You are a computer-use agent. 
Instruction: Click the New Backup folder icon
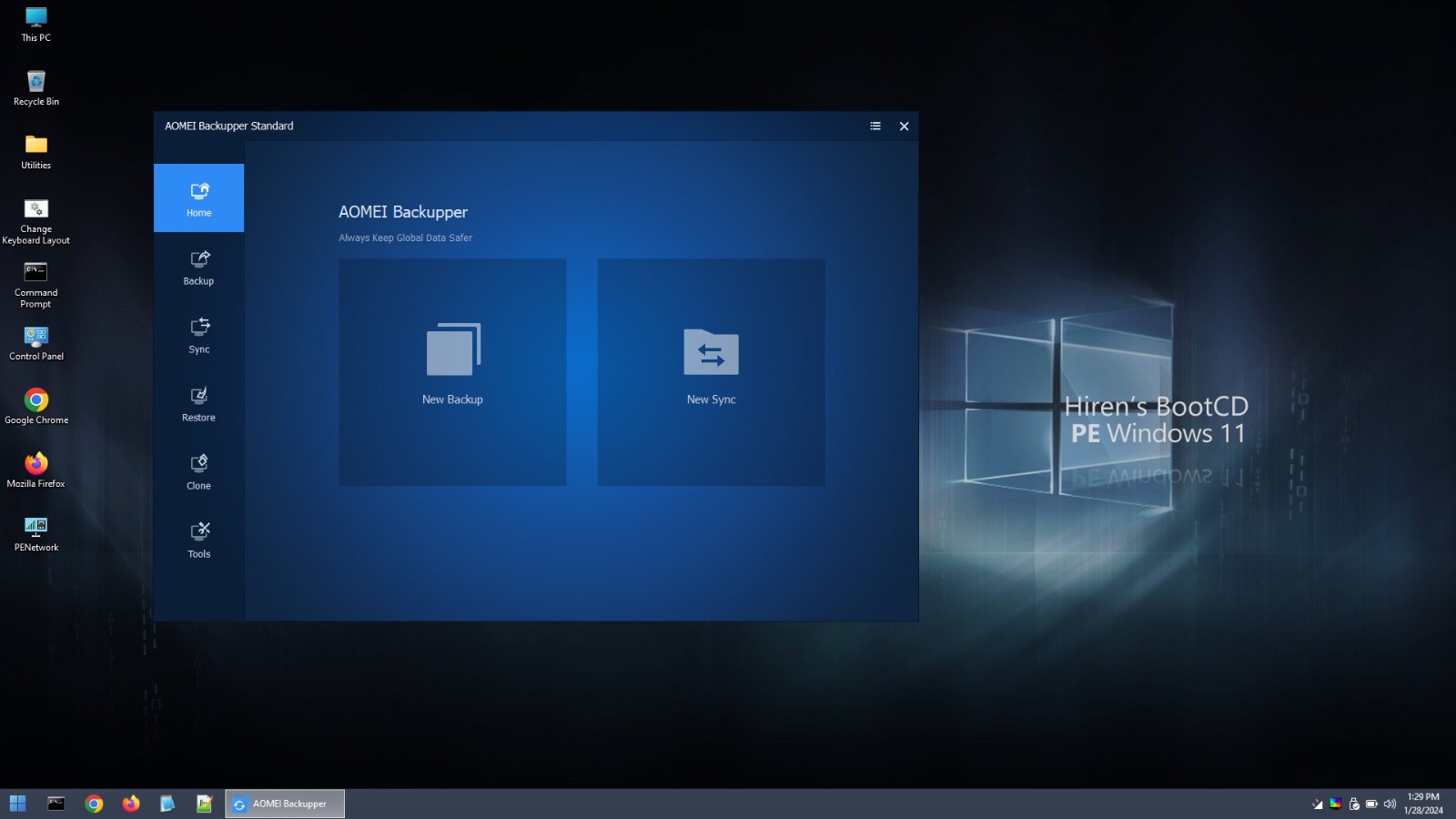452,349
